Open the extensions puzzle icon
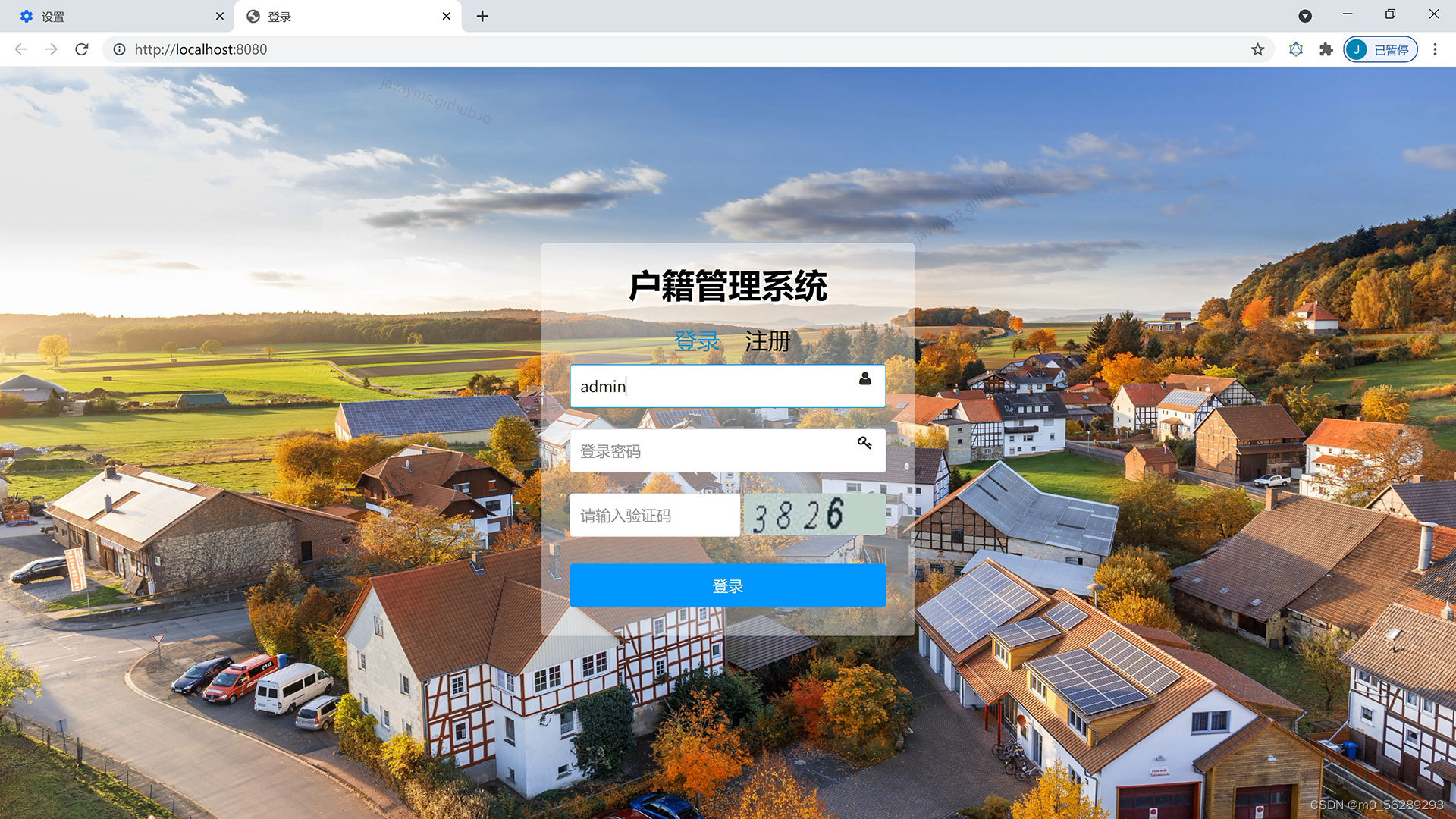This screenshot has width=1456, height=819. point(1326,49)
